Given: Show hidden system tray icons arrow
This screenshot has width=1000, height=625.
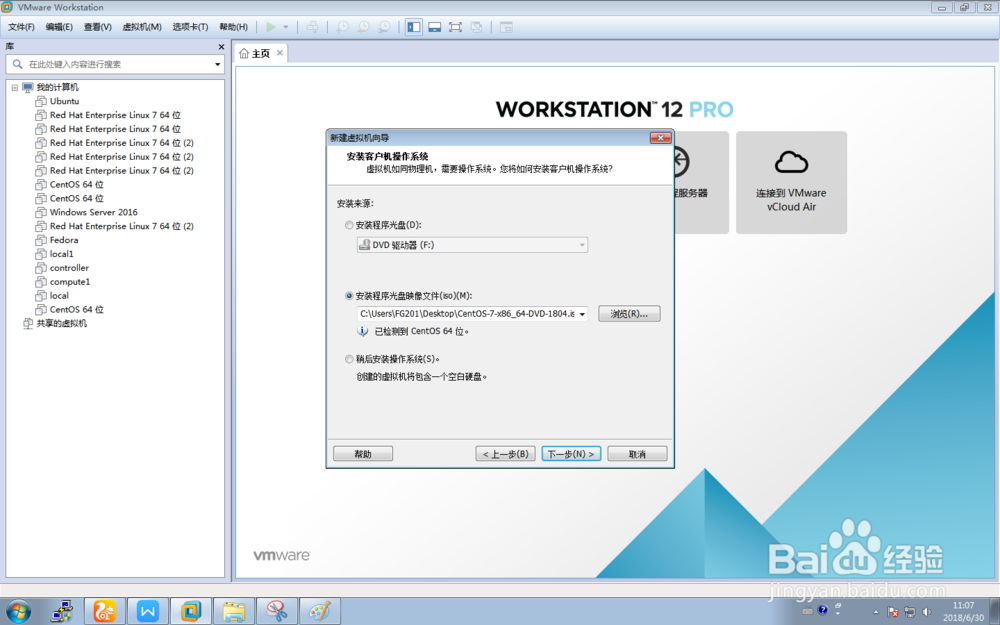Looking at the screenshot, I should click(876, 612).
